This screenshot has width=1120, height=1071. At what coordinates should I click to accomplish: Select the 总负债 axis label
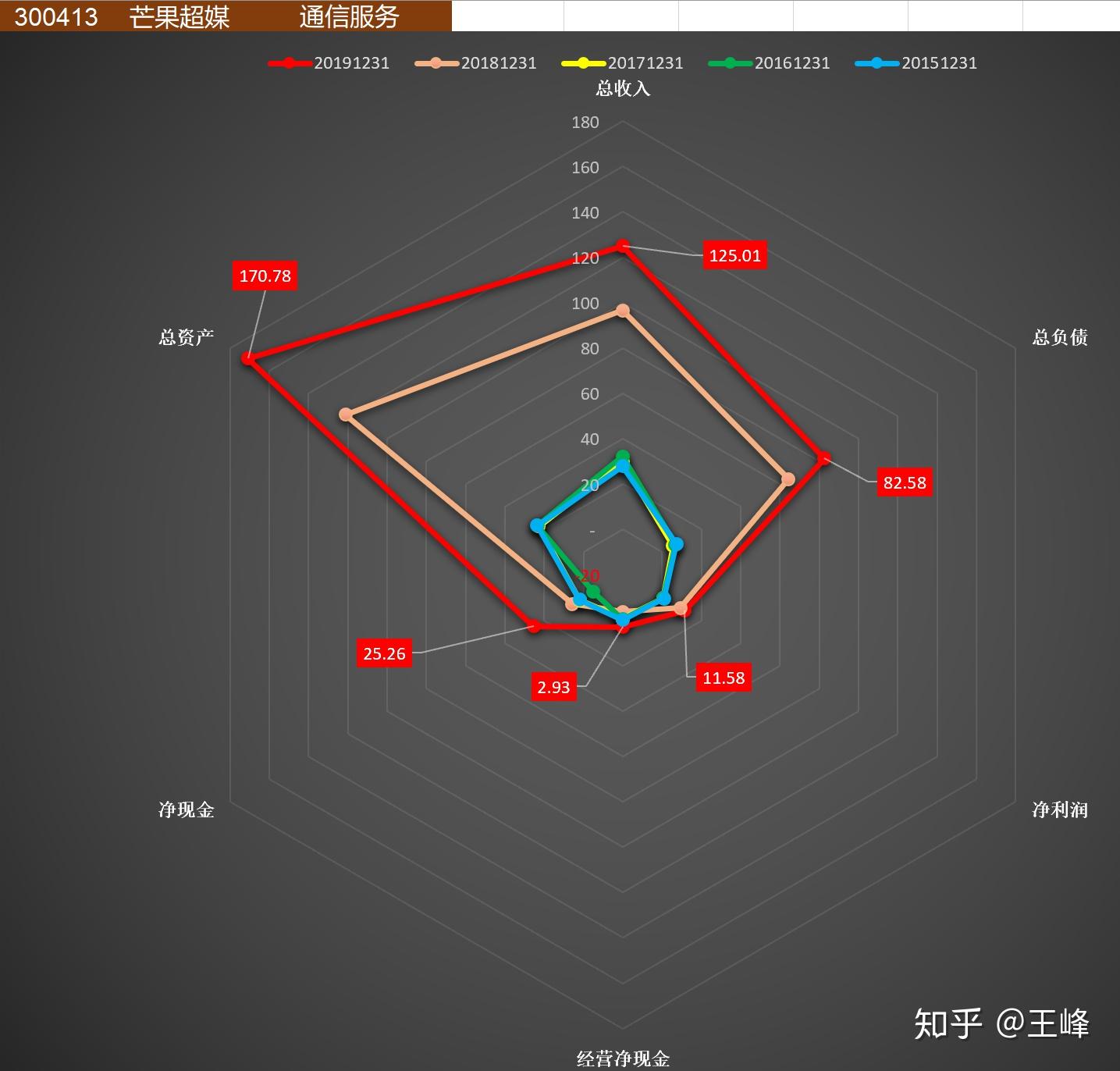click(1059, 337)
